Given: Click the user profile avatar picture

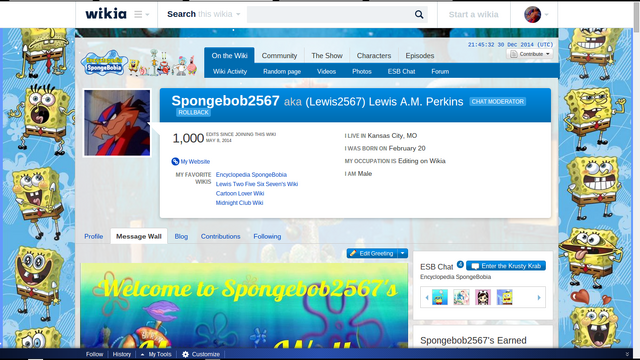Looking at the screenshot, I should click(x=117, y=123).
